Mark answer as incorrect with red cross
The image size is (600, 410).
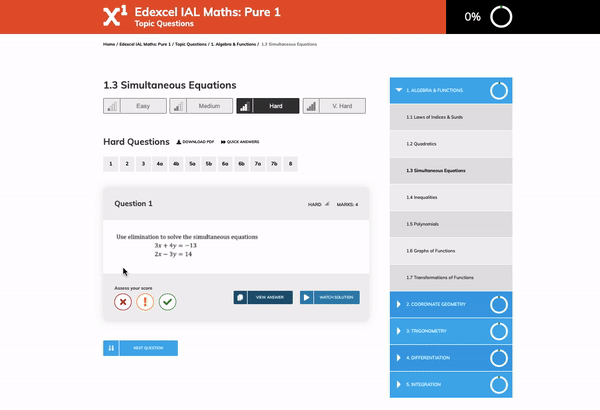pos(123,301)
